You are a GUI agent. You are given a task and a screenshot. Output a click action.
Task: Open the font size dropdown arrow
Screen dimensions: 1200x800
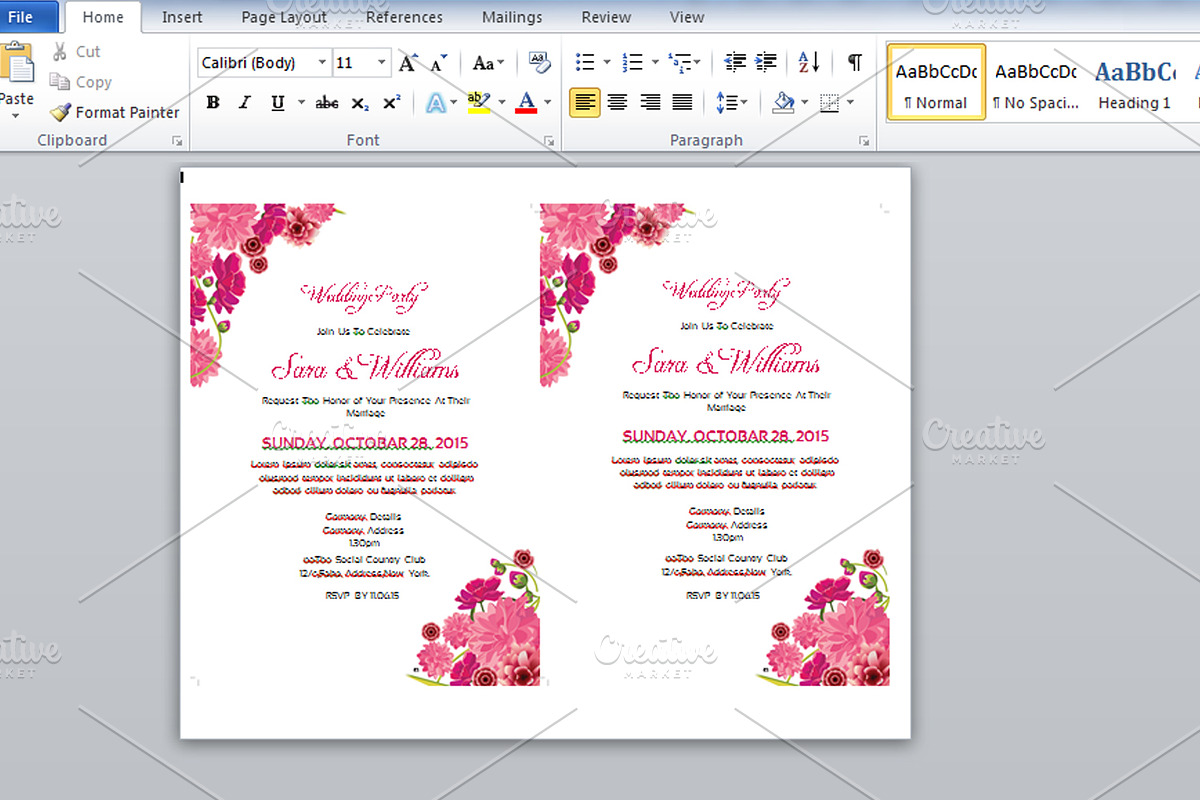(x=382, y=63)
